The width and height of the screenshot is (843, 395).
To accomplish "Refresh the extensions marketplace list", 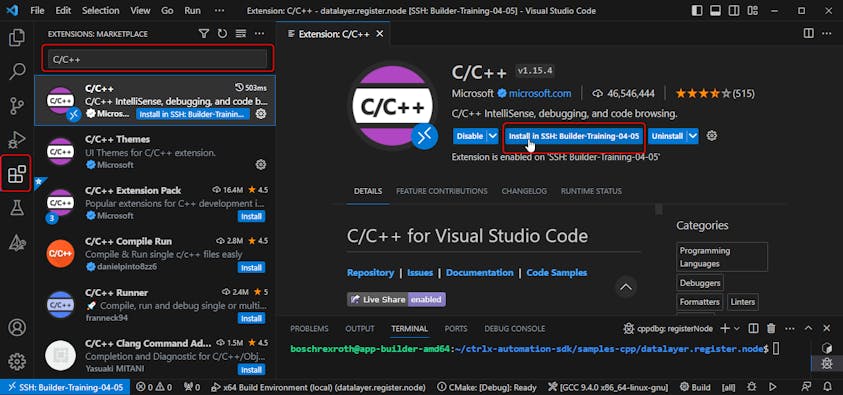I will coord(223,34).
